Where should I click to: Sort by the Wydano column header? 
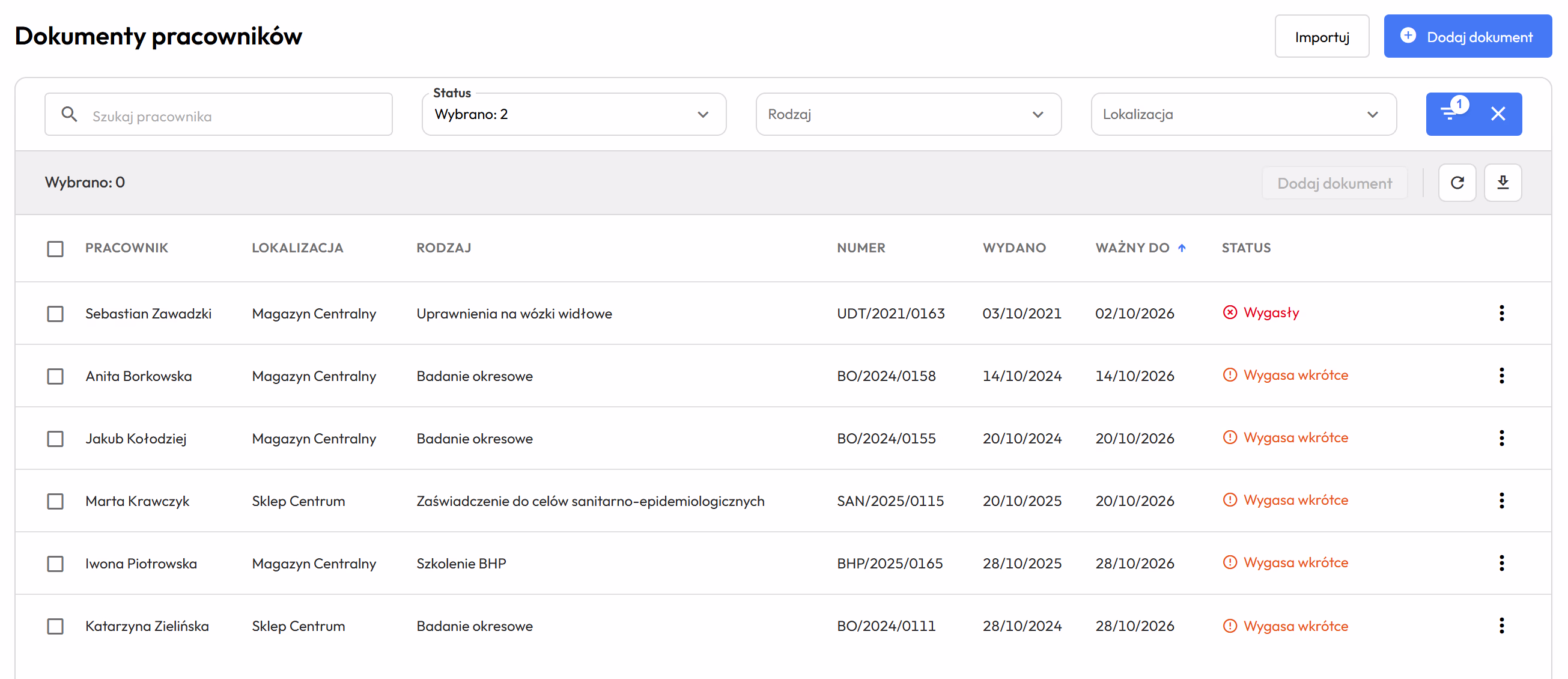[1014, 248]
